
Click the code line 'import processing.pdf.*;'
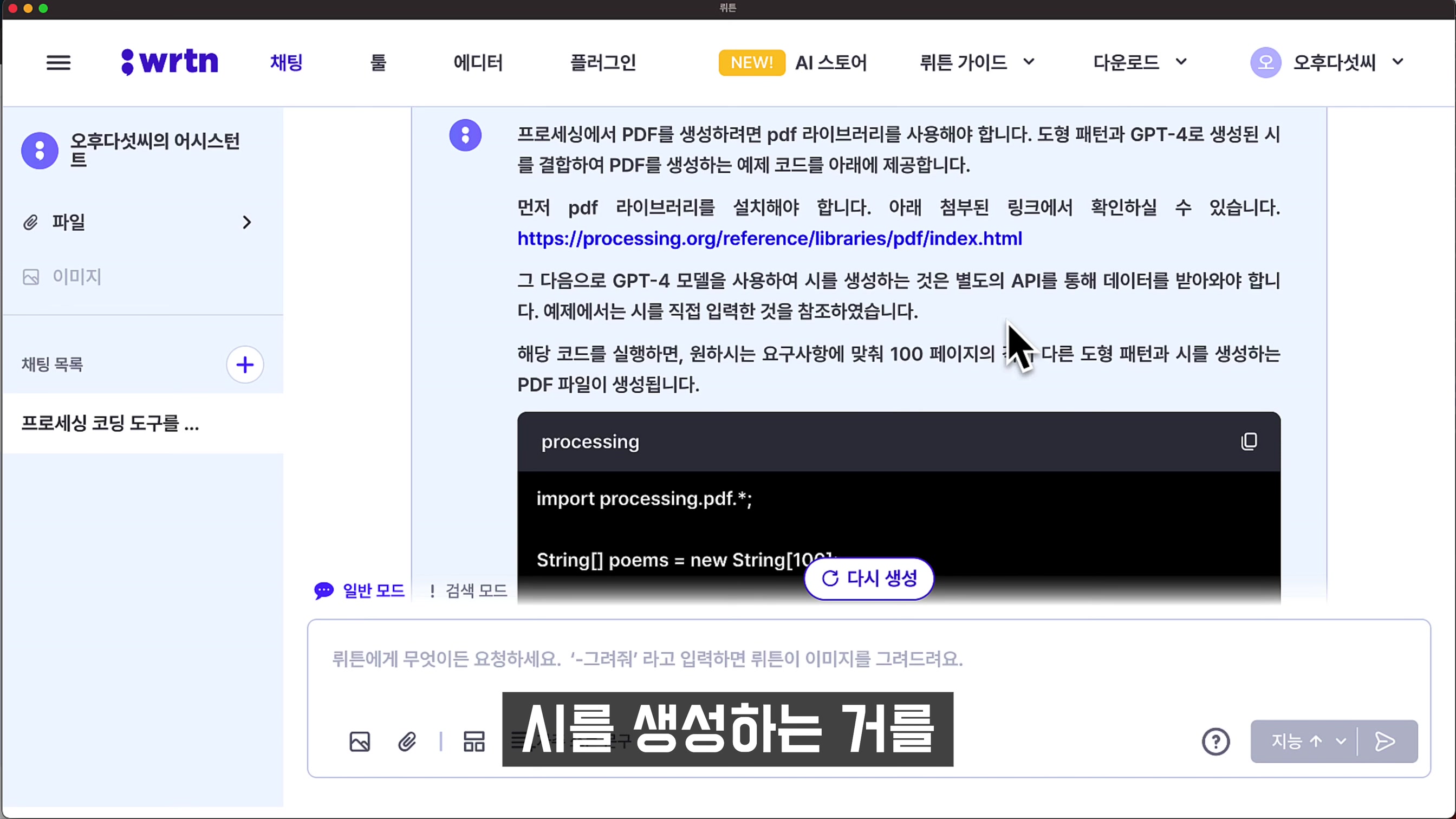pyautogui.click(x=644, y=498)
